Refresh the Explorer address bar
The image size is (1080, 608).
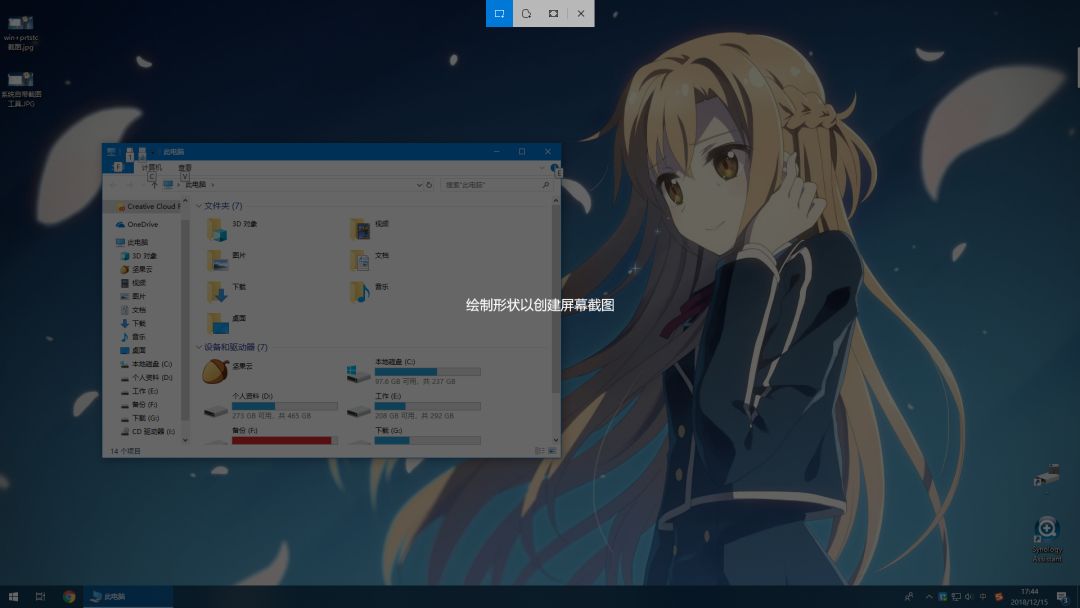point(429,185)
